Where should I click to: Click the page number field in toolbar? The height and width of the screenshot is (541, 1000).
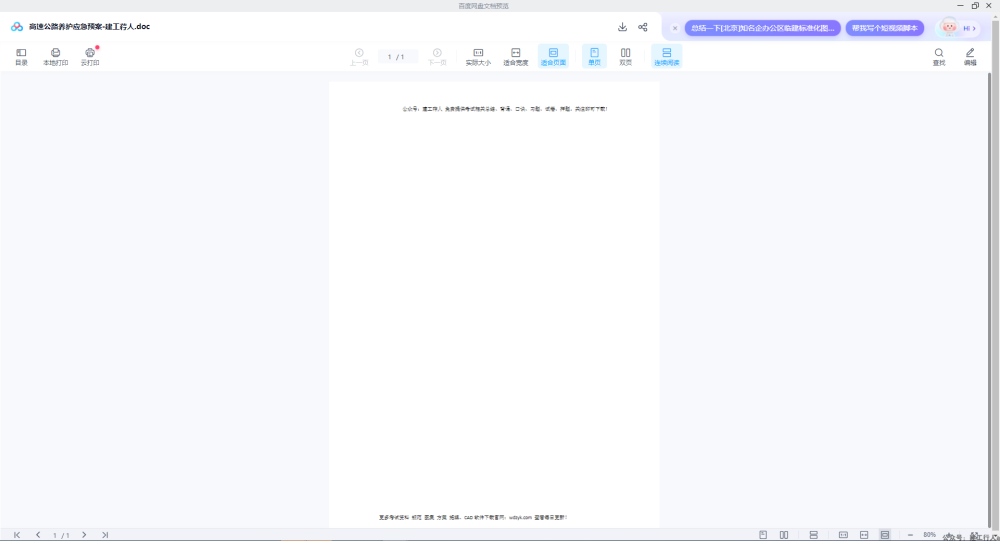(x=397, y=57)
